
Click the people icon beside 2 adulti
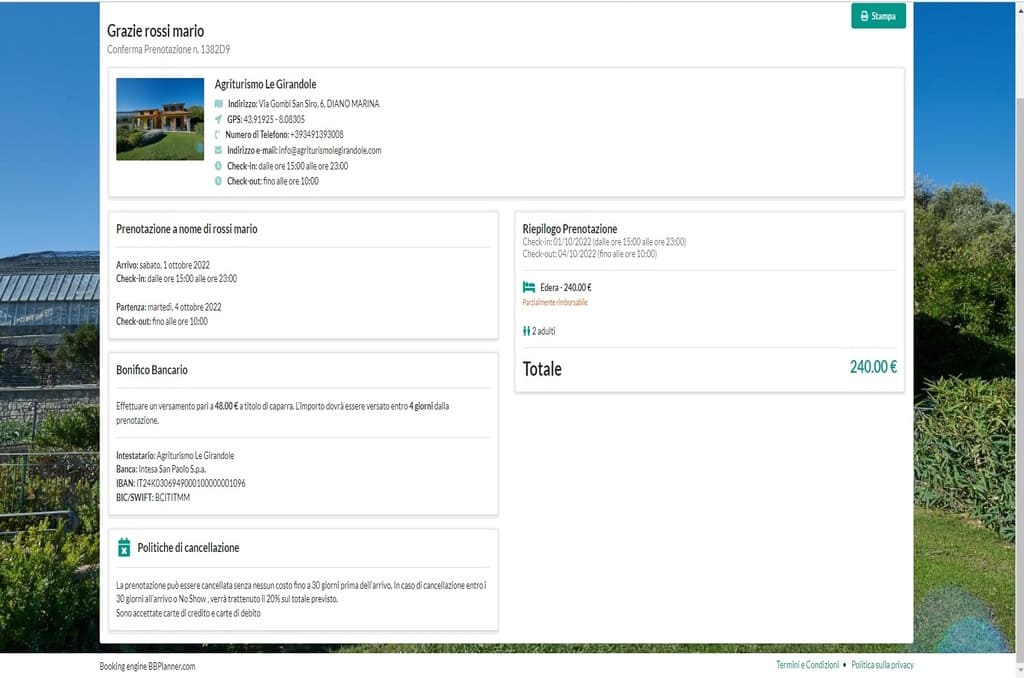click(x=526, y=331)
